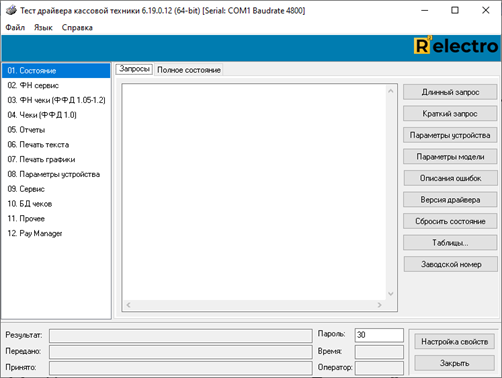Click the Передано field

[x=181, y=352]
